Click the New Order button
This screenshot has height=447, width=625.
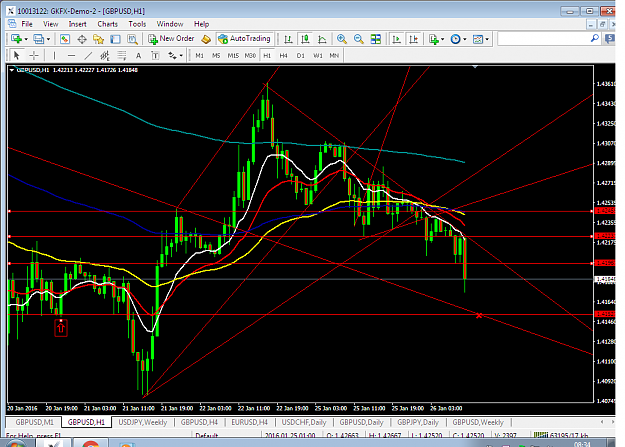[171, 39]
